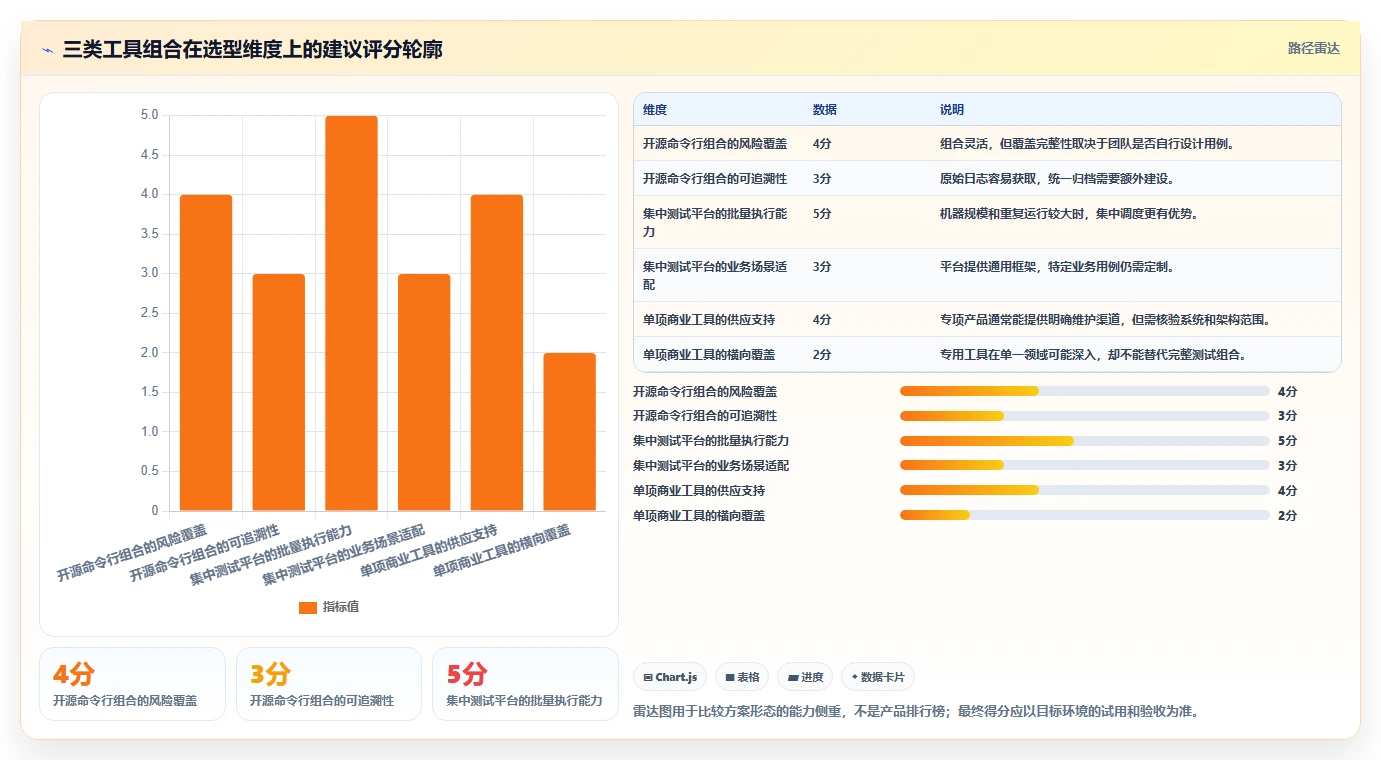Click the progress bar for 集中测试平台的业务场景适配
The image size is (1381, 760).
point(1085,465)
